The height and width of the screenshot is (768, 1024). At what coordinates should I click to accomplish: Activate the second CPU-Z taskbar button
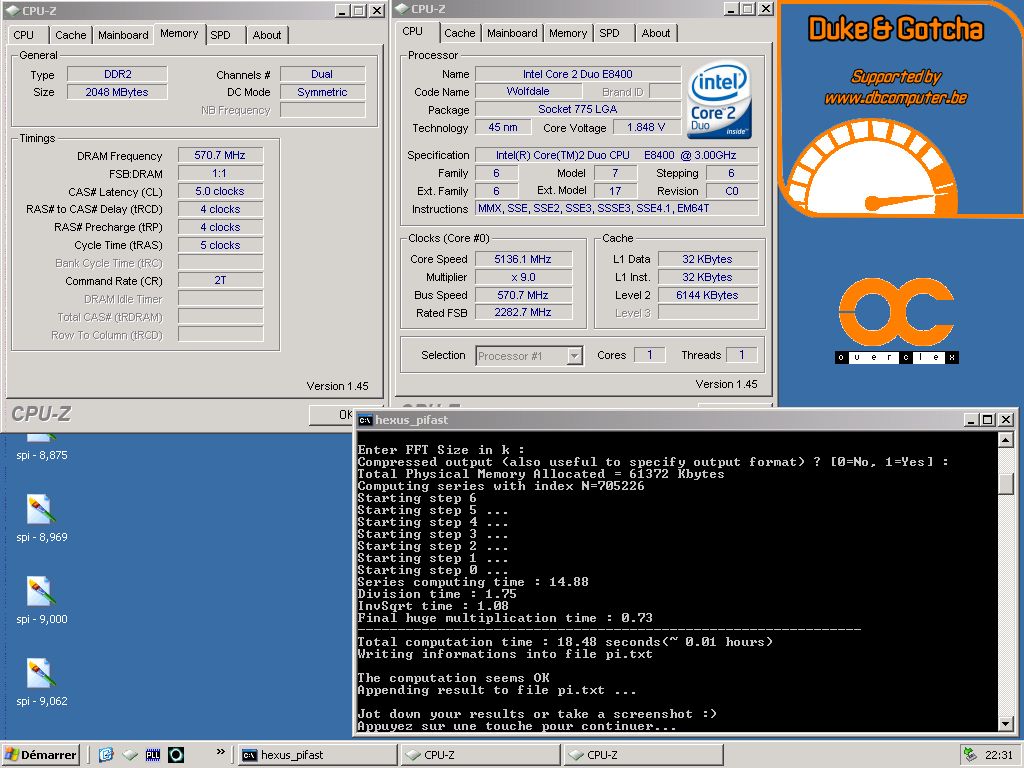(x=643, y=755)
